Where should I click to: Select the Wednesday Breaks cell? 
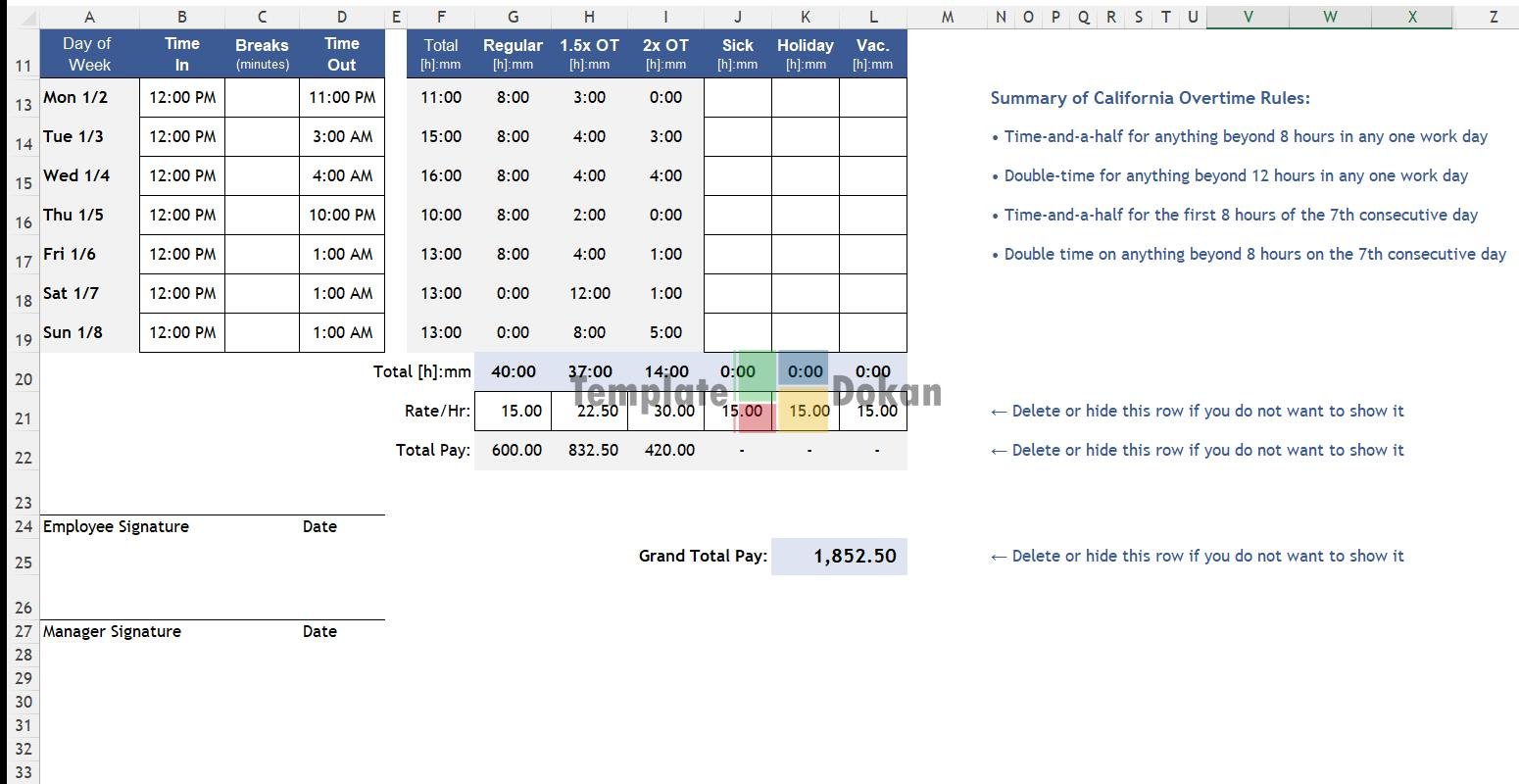pyautogui.click(x=262, y=176)
